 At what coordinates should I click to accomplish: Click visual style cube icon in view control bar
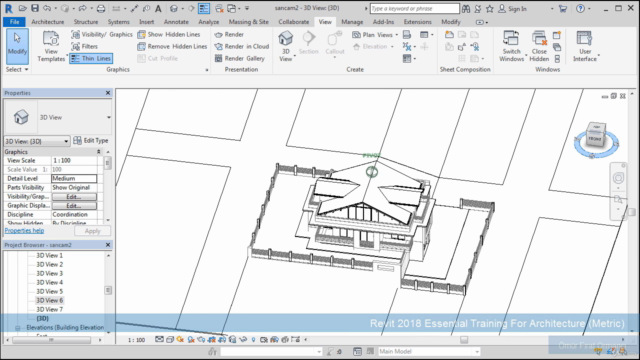(x=170, y=340)
